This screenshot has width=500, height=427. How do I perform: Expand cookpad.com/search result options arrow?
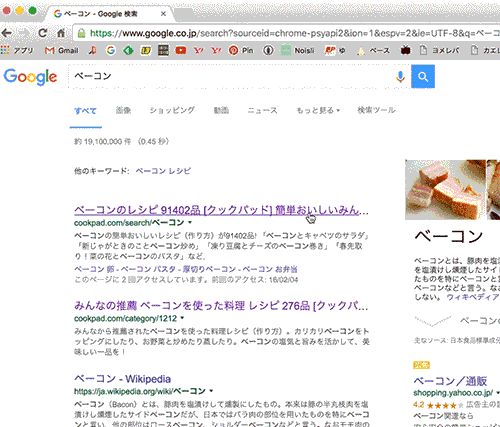click(x=190, y=222)
